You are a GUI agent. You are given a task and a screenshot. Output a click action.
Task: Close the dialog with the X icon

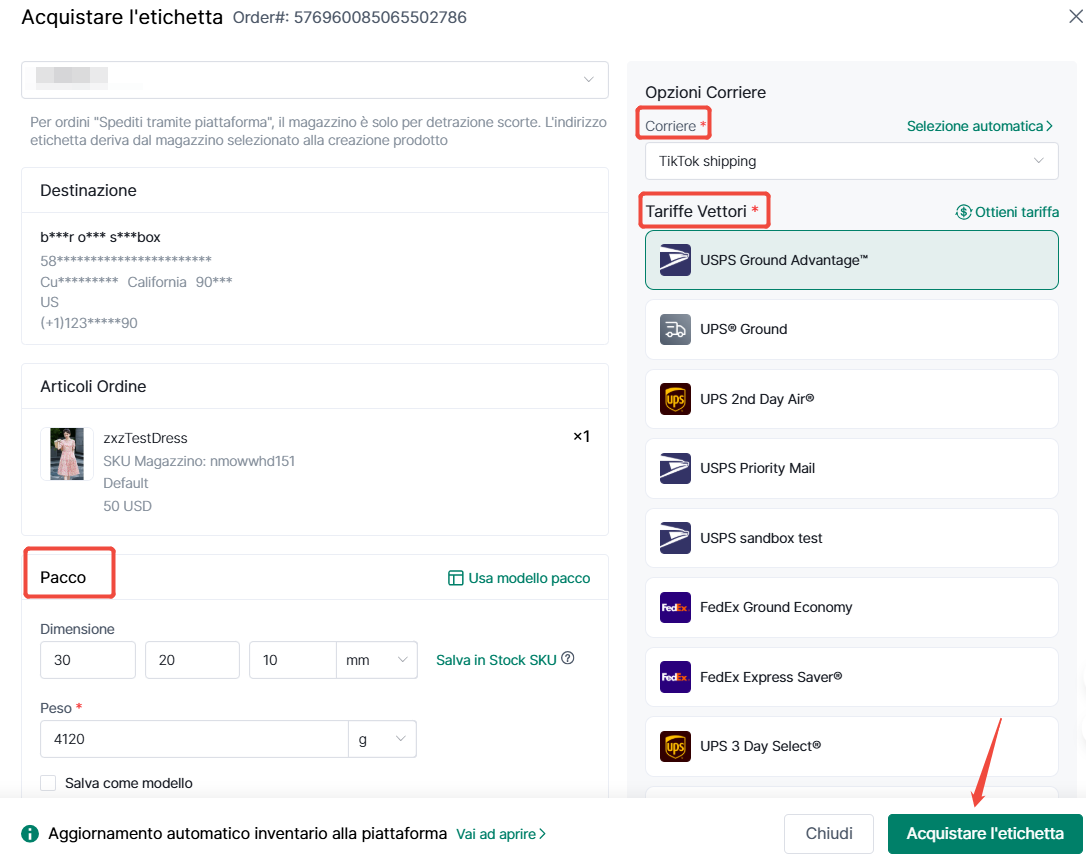coord(1075,15)
